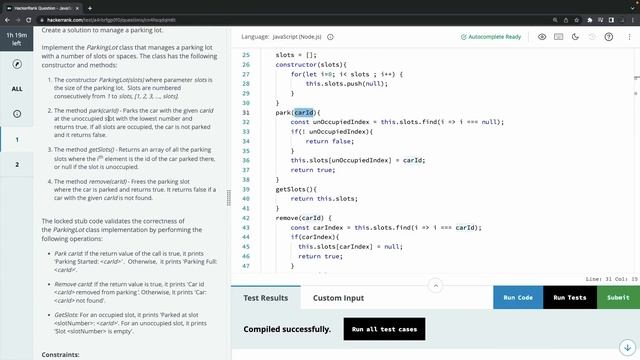The image size is (640, 360).
Task: Click line number 31 in the gutter
Action: coord(246,113)
